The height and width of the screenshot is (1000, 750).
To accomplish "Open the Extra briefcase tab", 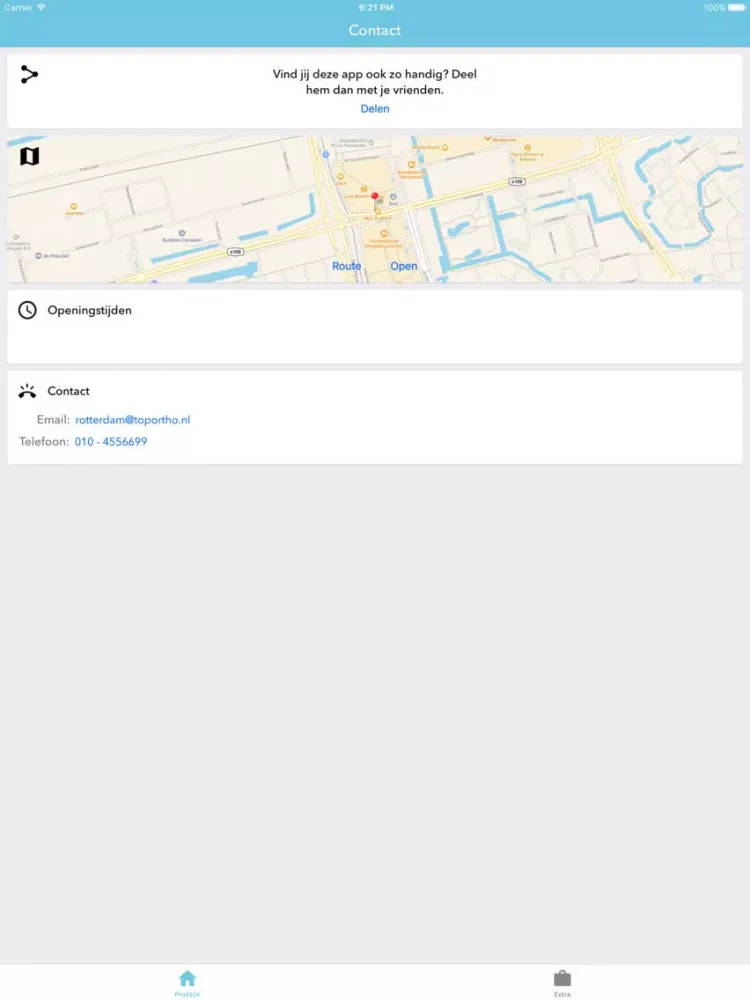I will [562, 983].
